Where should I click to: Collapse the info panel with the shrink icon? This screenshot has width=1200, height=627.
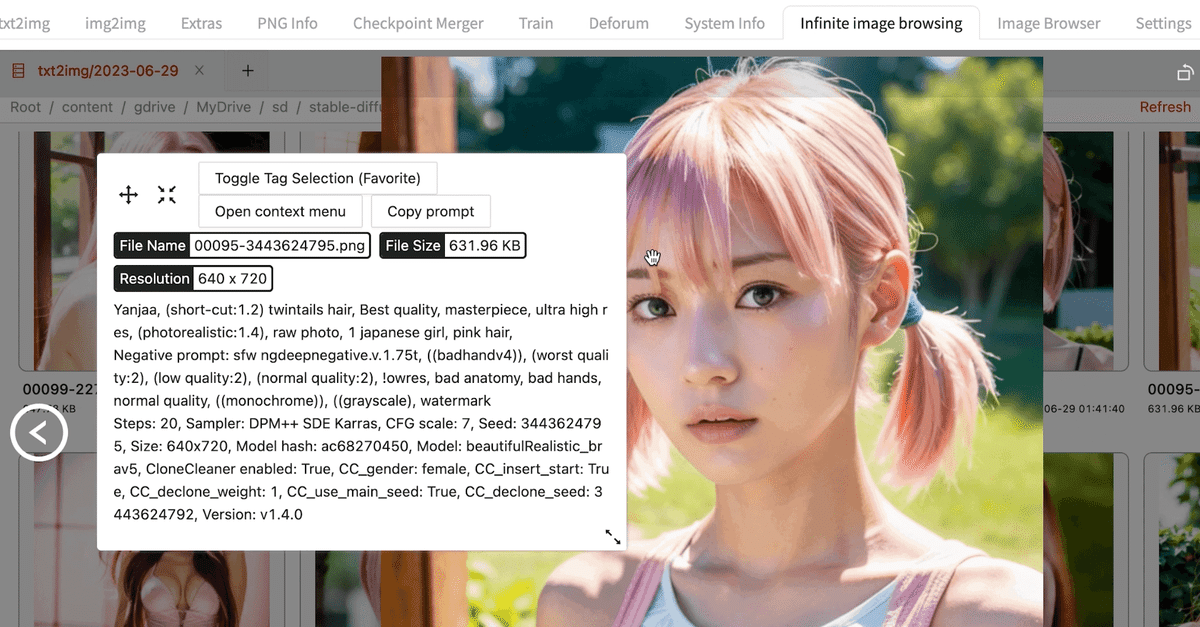pyautogui.click(x=166, y=195)
